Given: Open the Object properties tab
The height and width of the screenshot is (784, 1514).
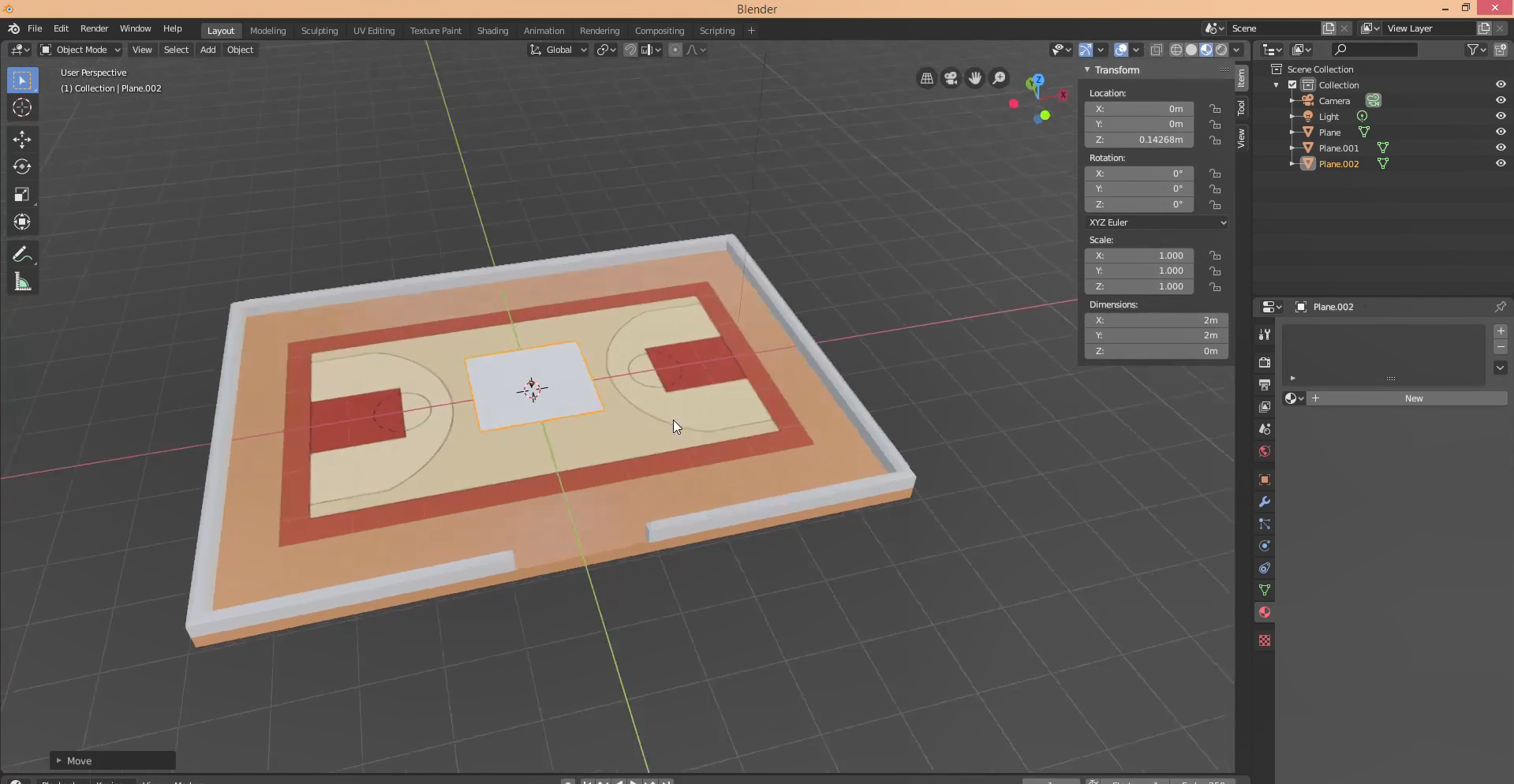Looking at the screenshot, I should point(1265,480).
